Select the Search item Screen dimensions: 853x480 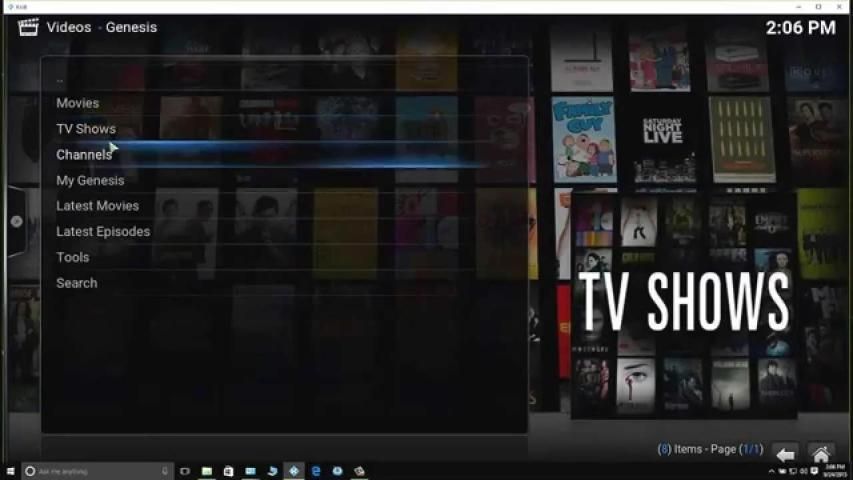(x=77, y=283)
